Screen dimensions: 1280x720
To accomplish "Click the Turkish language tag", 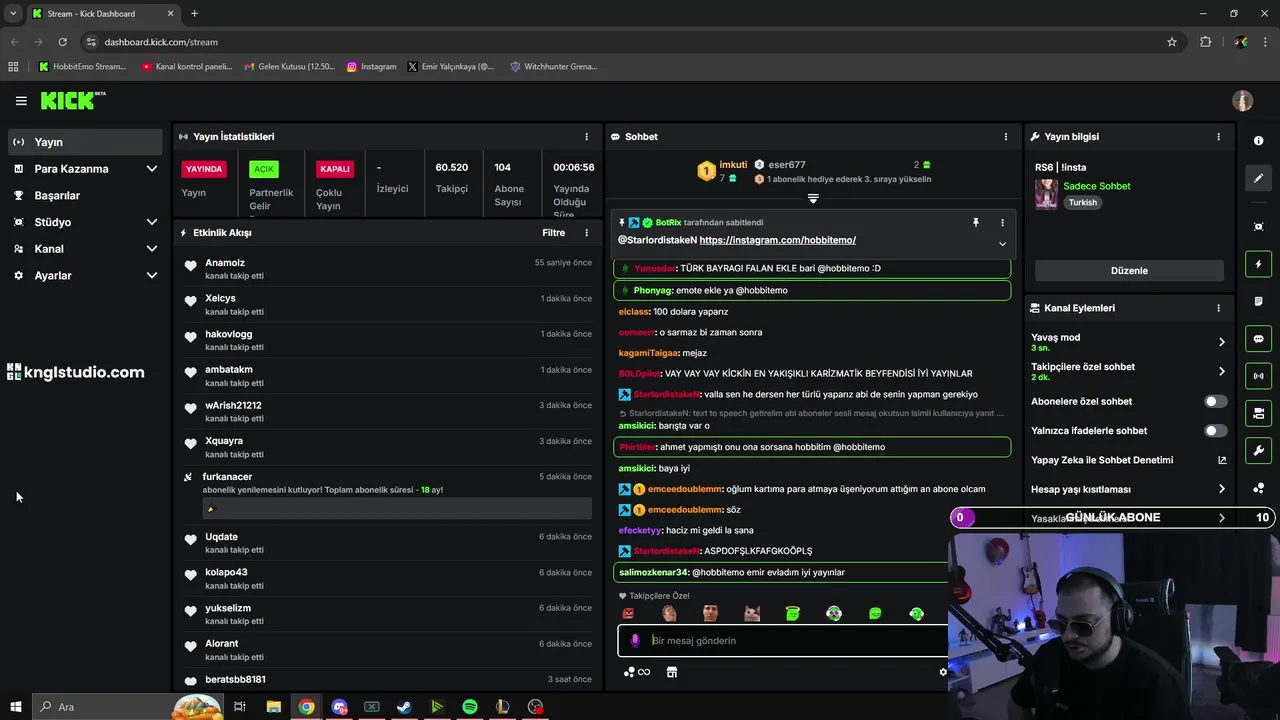I will pos(1082,202).
